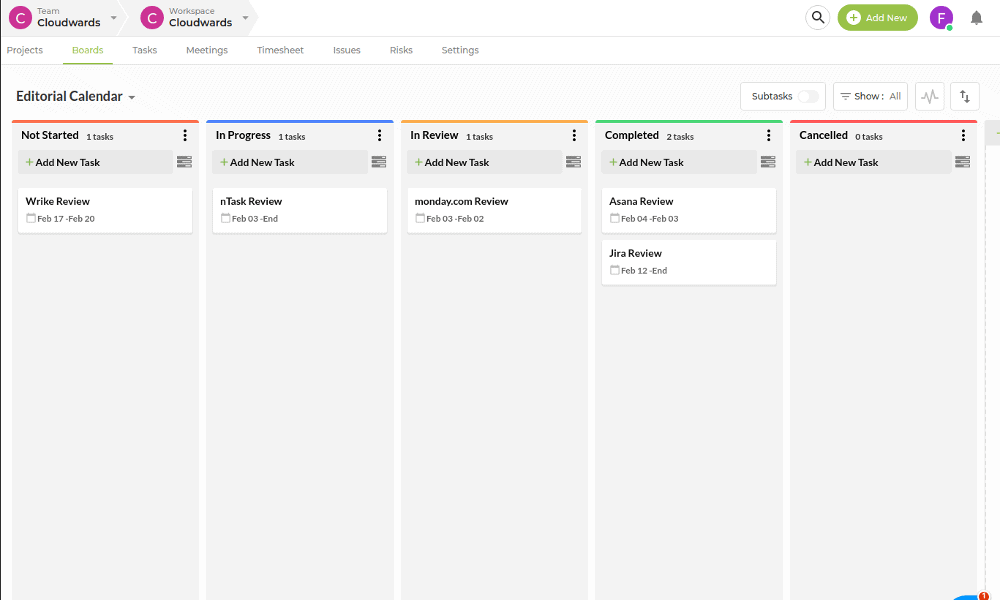Switch to the Issues tab
Viewport: 1000px width, 600px height.
(346, 50)
